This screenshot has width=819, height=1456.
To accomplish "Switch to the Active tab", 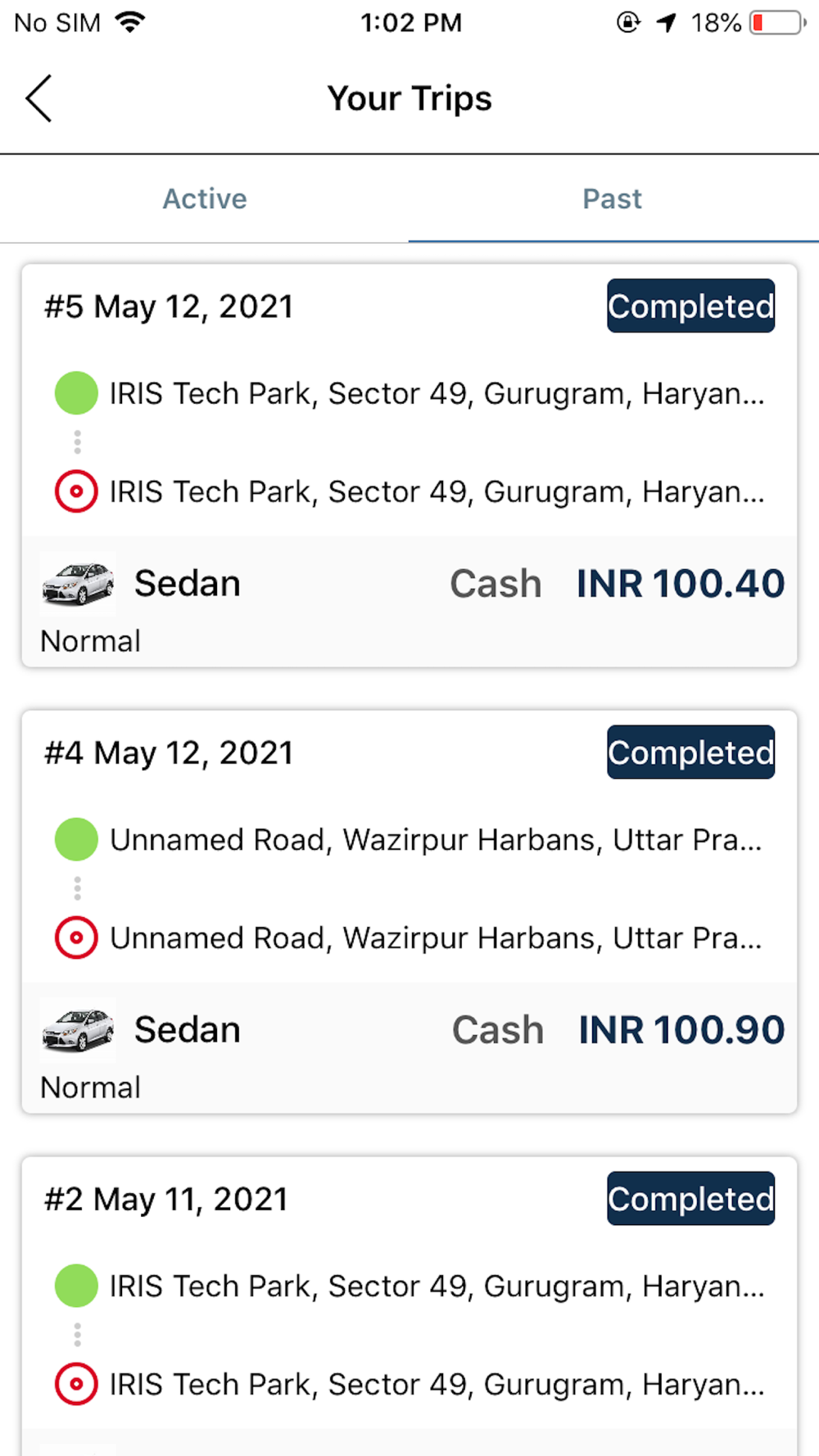I will point(205,199).
